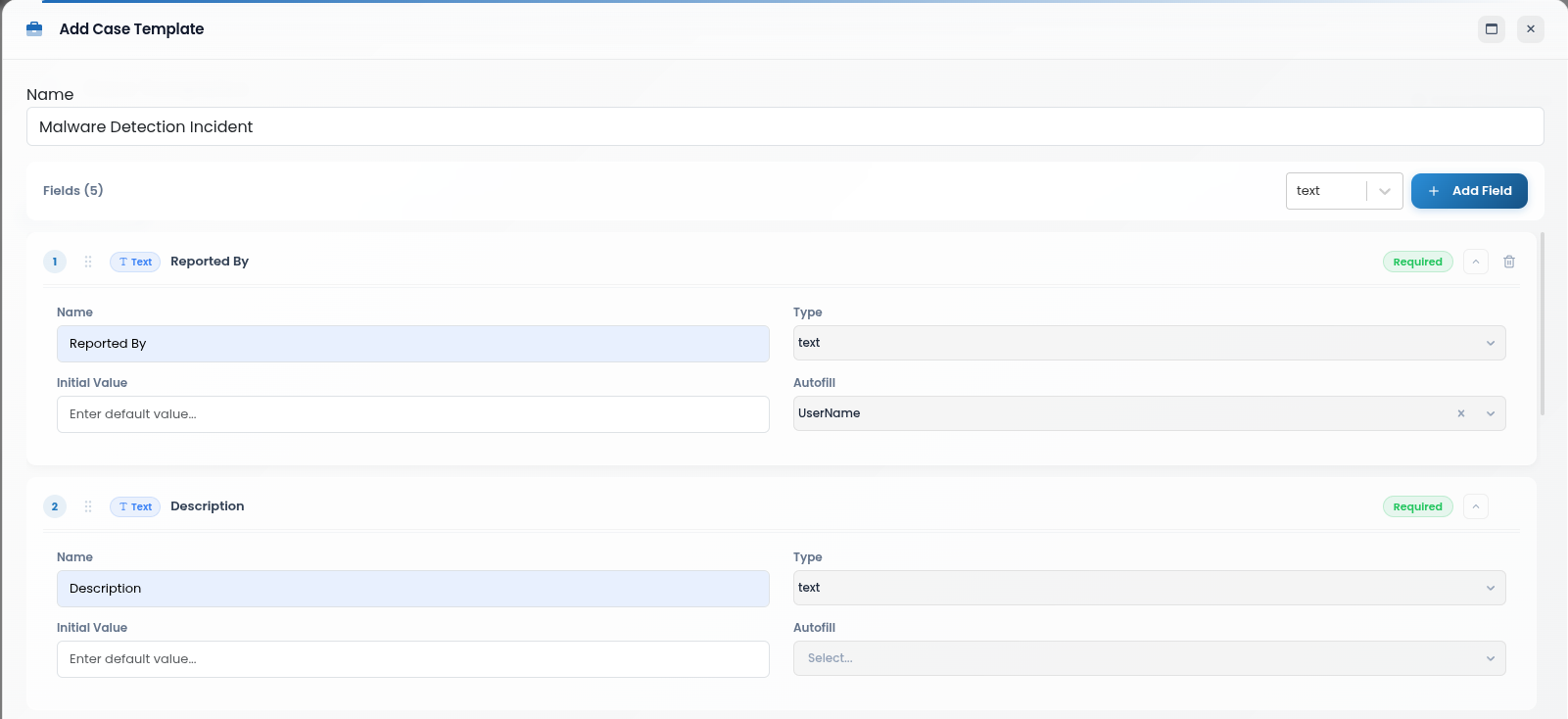Click the Text type badge on Description
Screen dimensions: 1568x719
135,506
